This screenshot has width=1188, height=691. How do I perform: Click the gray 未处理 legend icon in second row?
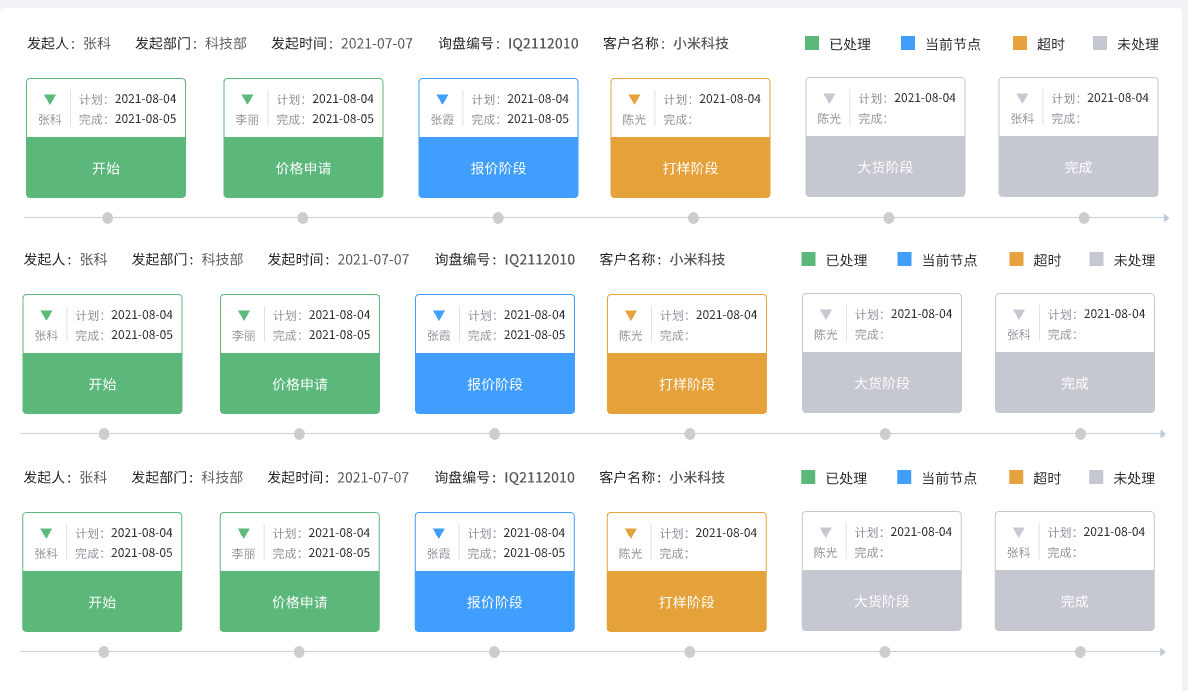coord(1096,259)
